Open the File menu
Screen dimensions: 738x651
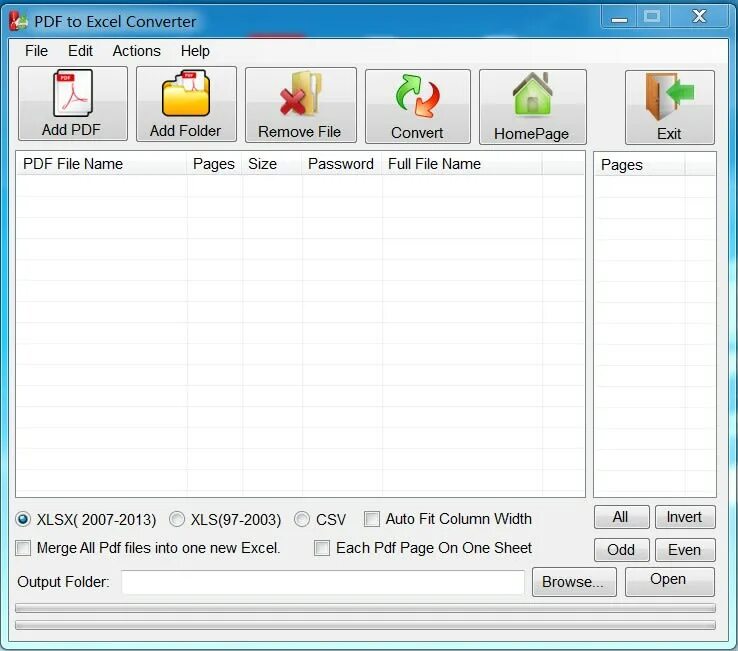[x=37, y=51]
